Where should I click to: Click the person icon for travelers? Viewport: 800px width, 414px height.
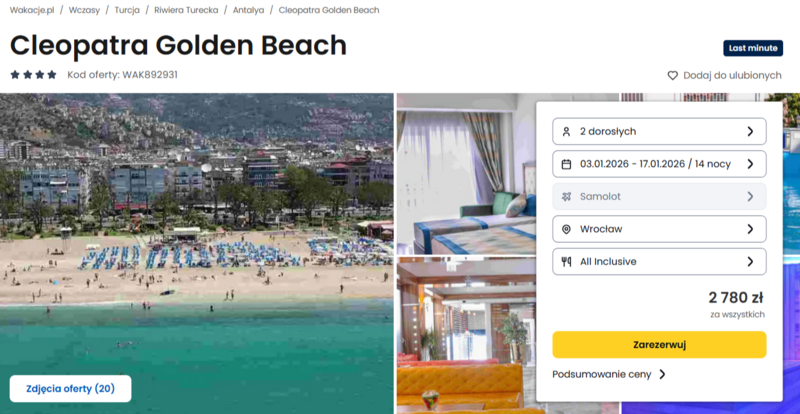(566, 131)
